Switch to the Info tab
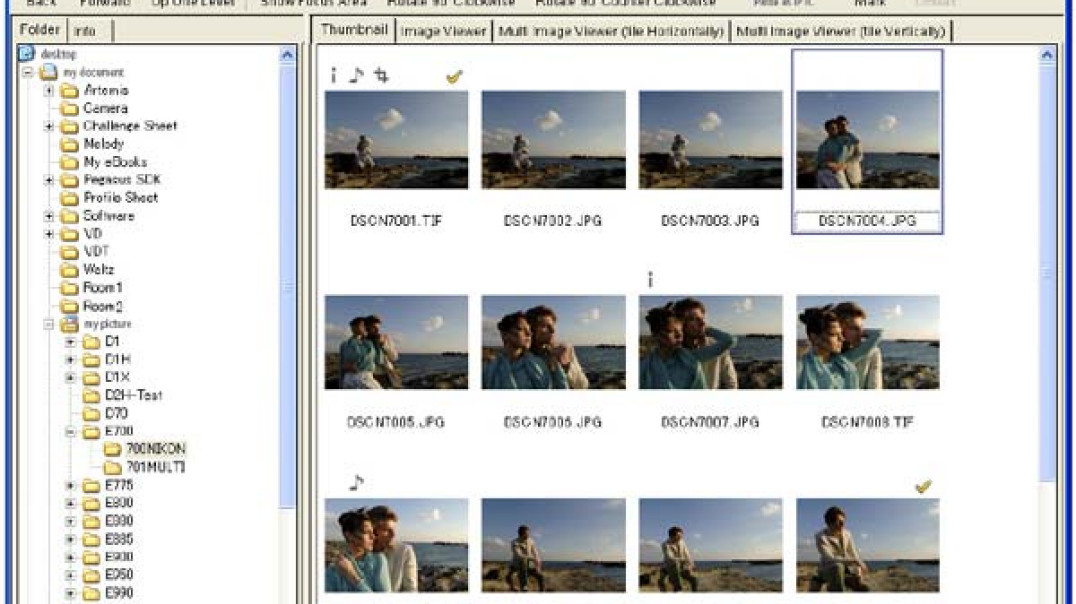 pos(86,31)
